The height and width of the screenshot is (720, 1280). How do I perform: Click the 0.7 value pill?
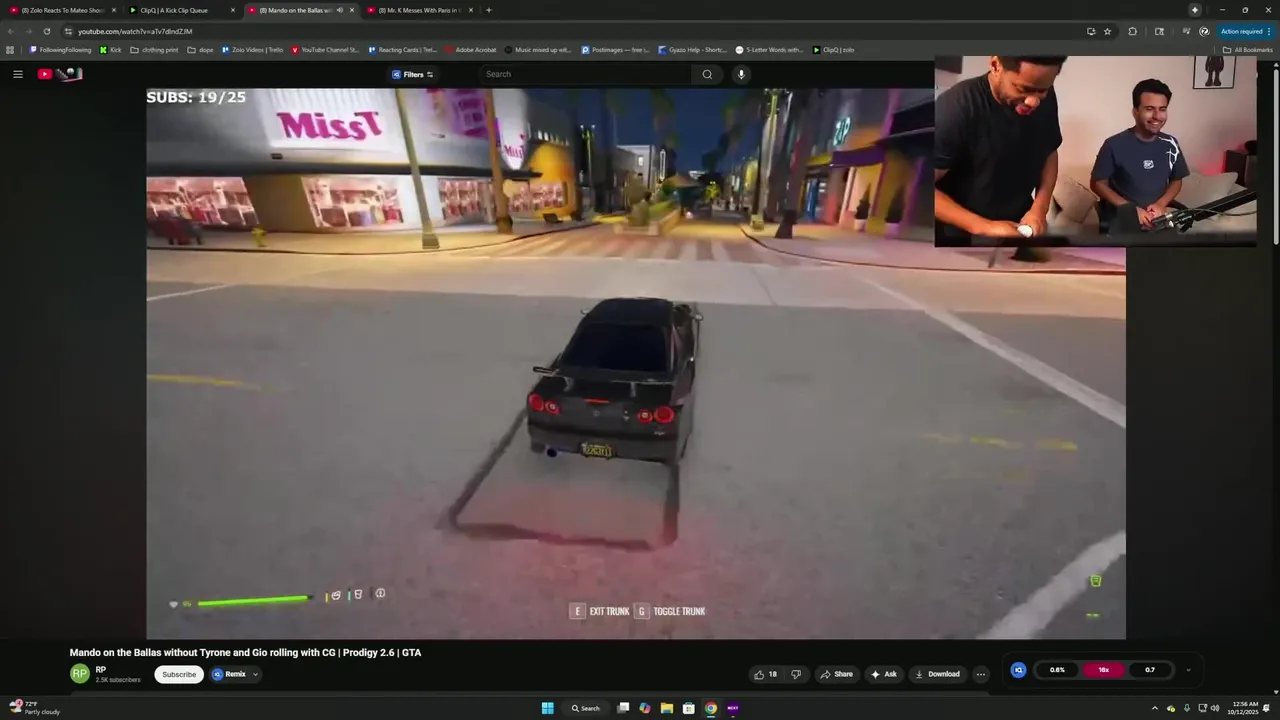point(1150,670)
